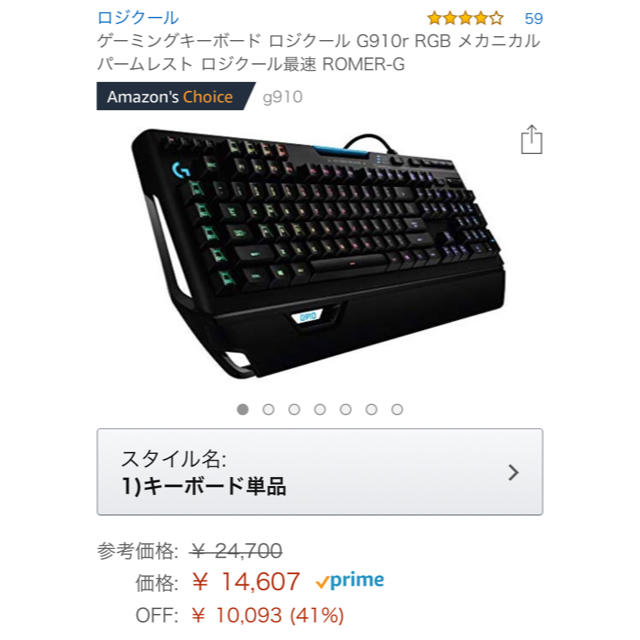Click the g910 keyword label
Image resolution: width=640 pixels, height=640 pixels.
click(x=282, y=97)
